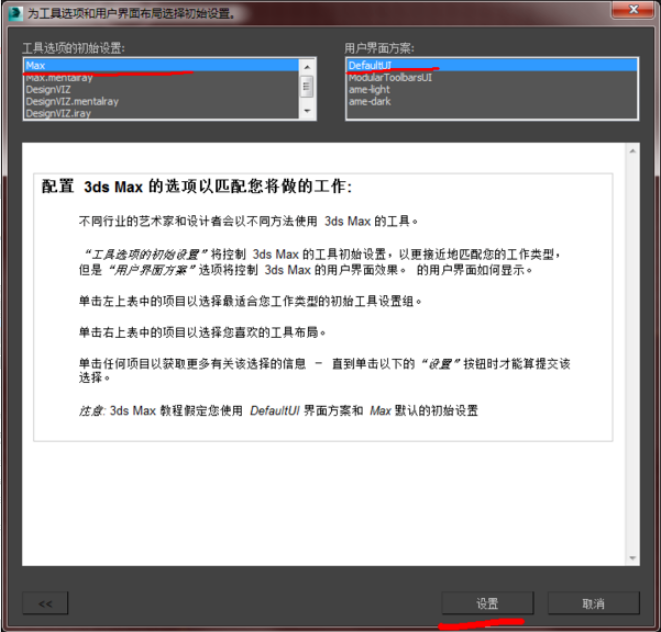661x632 pixels.
Task: Click tool options list scroll up arrow
Action: point(307,67)
